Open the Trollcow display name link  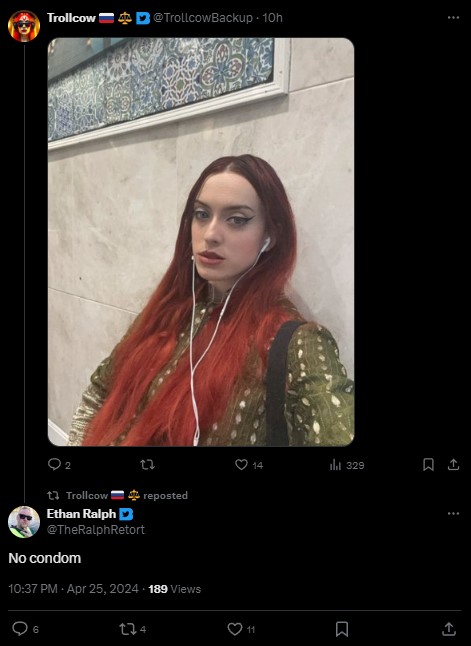pyautogui.click(x=71, y=18)
